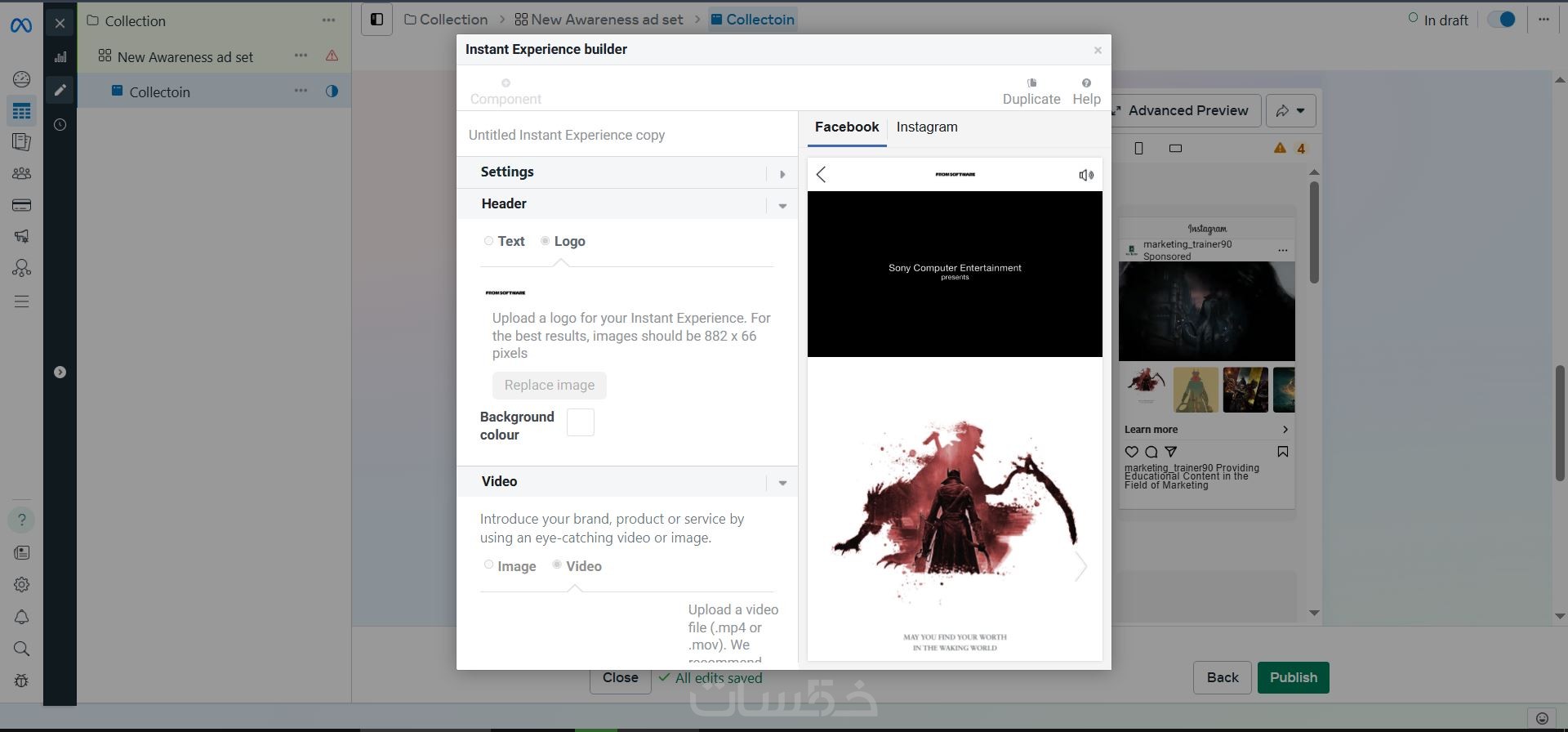Viewport: 1568px width, 732px height.
Task: Select Collectoin in the breadcrumb
Action: (752, 20)
